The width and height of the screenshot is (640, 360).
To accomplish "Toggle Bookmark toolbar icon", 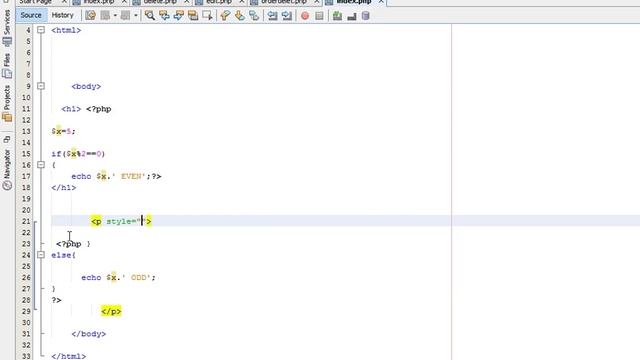I will (x=254, y=16).
